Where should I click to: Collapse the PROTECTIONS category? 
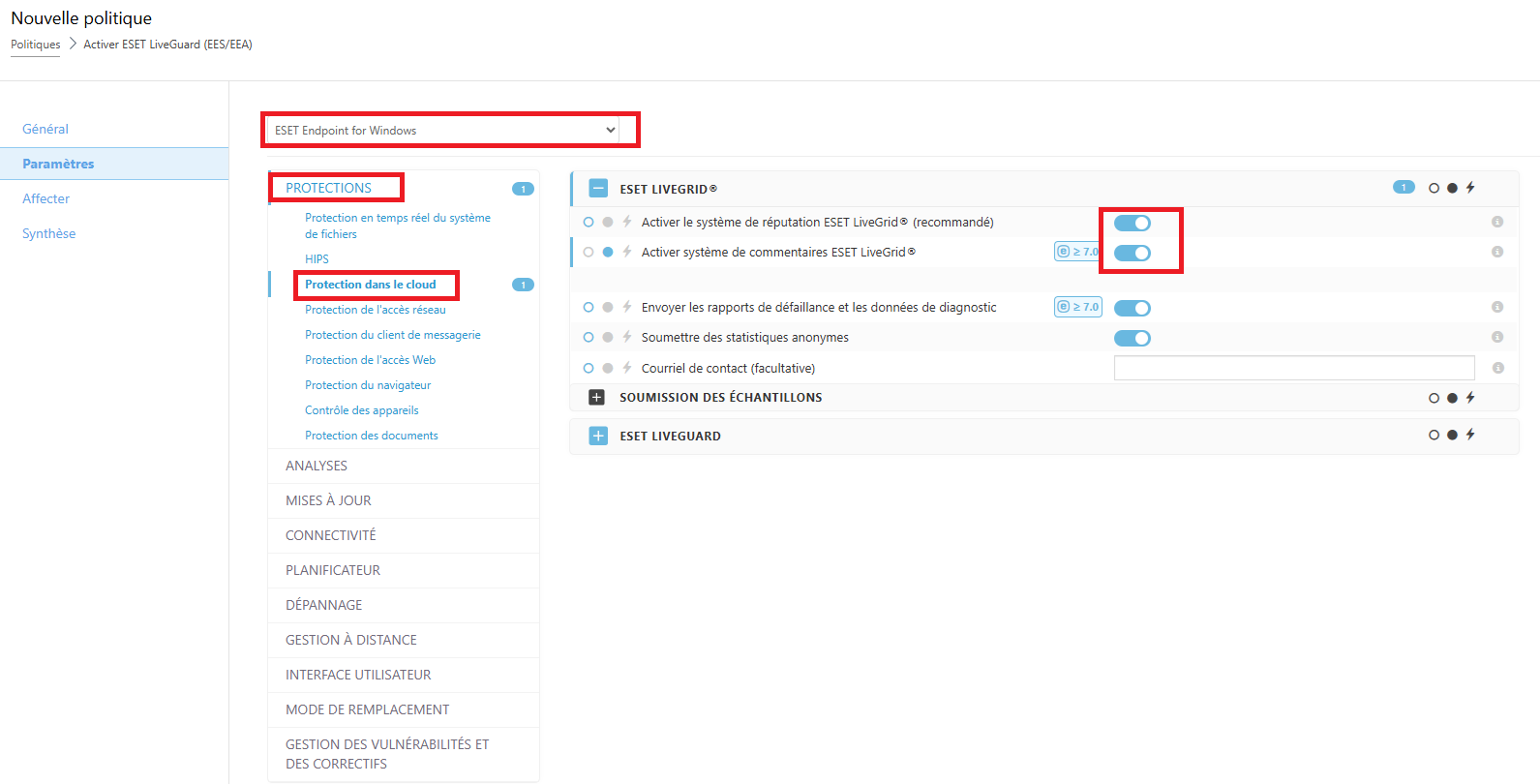(328, 188)
